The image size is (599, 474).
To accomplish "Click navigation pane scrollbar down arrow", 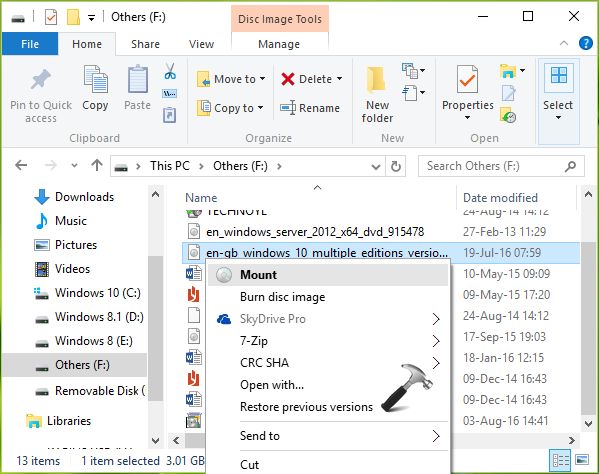I will click(x=155, y=440).
